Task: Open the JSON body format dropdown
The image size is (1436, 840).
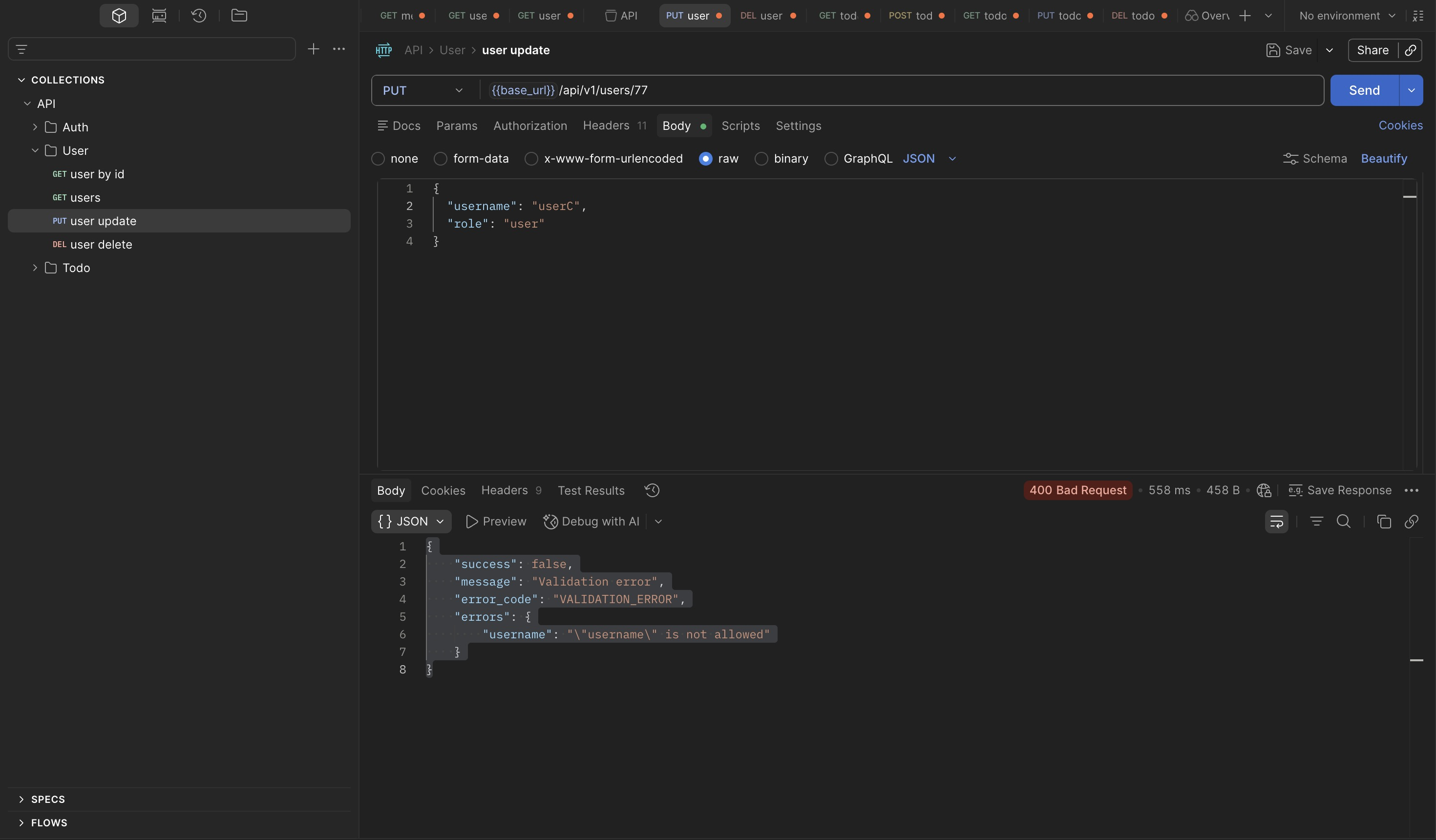Action: coord(929,158)
